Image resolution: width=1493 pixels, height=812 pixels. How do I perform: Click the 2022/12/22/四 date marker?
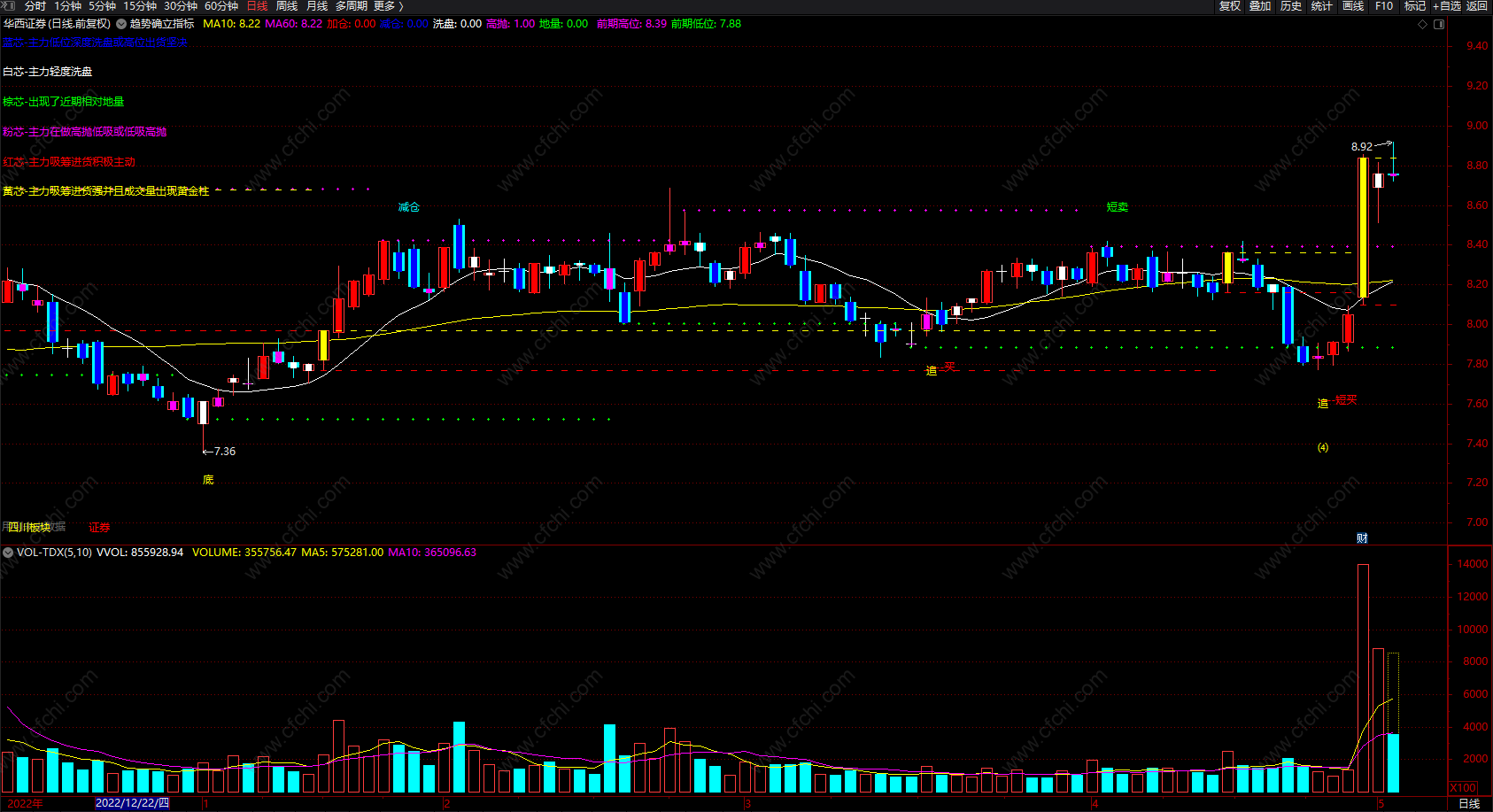132,803
